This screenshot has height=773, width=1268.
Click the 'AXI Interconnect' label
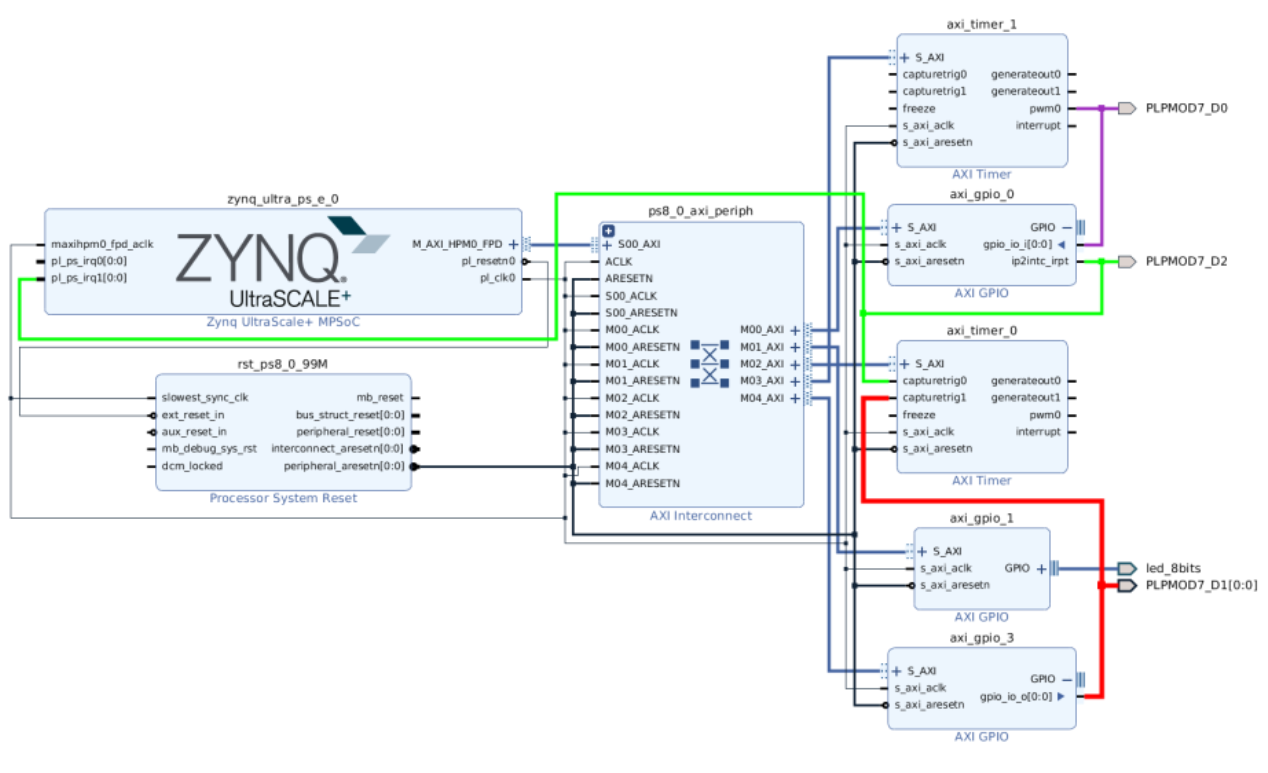pos(700,515)
